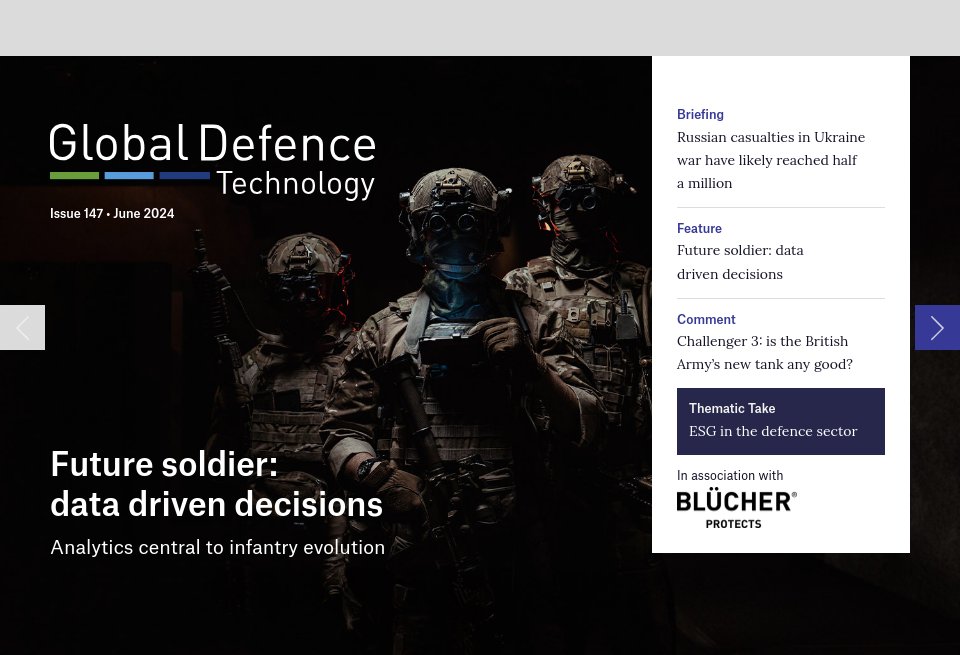Image resolution: width=960 pixels, height=655 pixels.
Task: Open ESG in the defence sector article
Action: coord(773,431)
